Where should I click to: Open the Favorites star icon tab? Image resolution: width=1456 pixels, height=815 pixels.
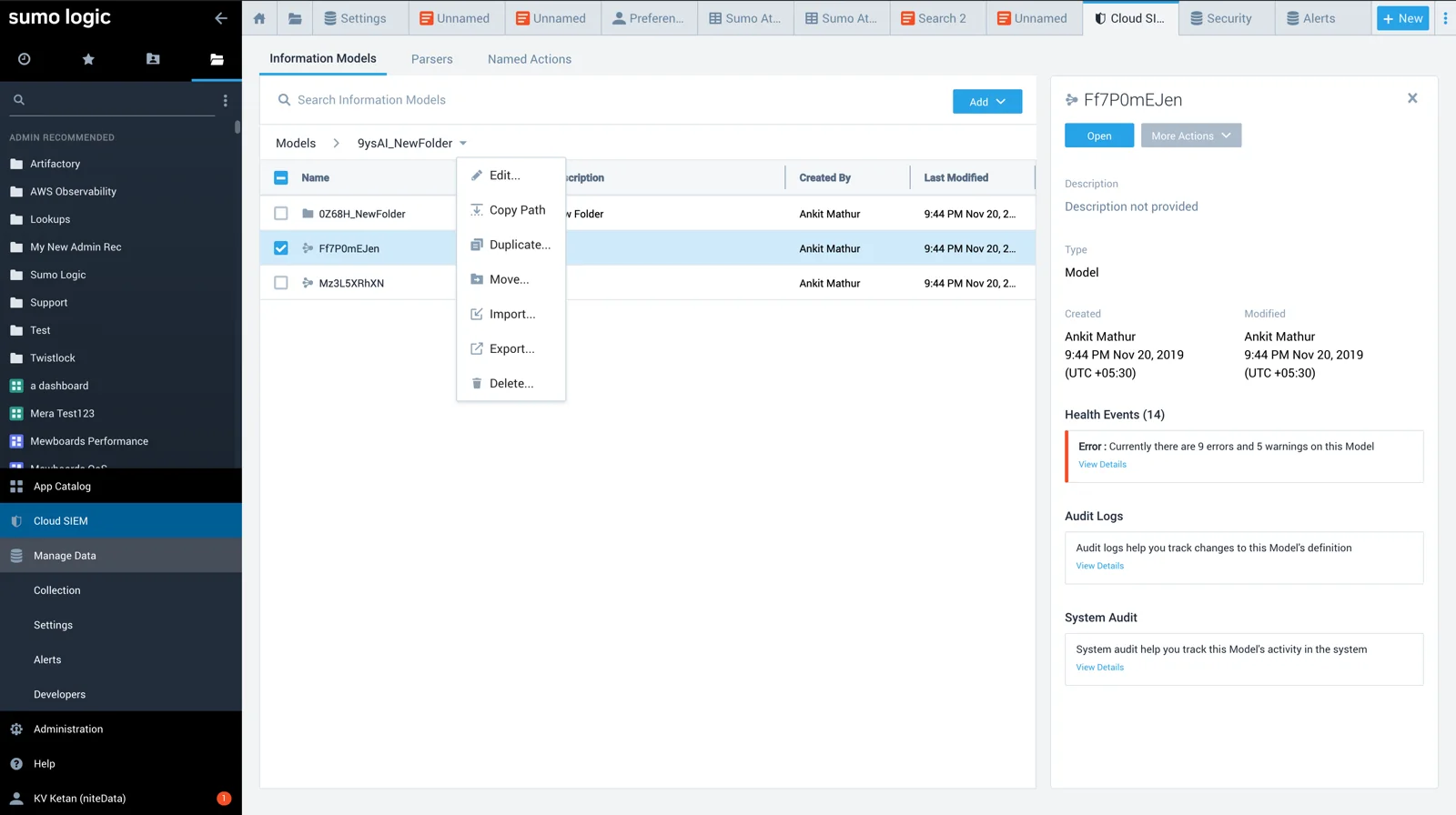click(x=88, y=59)
